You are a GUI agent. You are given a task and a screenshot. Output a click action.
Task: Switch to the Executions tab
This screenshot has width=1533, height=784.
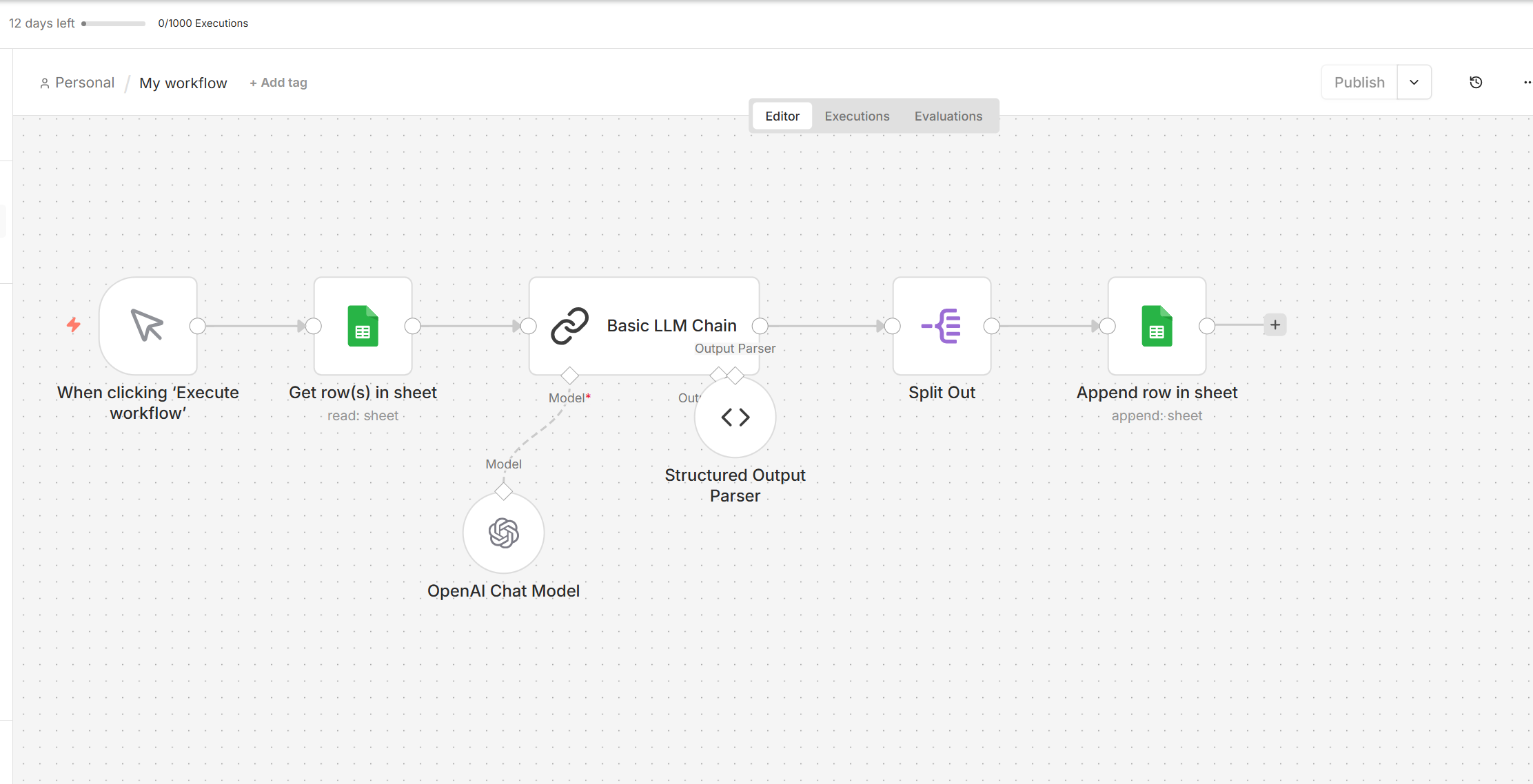point(857,116)
